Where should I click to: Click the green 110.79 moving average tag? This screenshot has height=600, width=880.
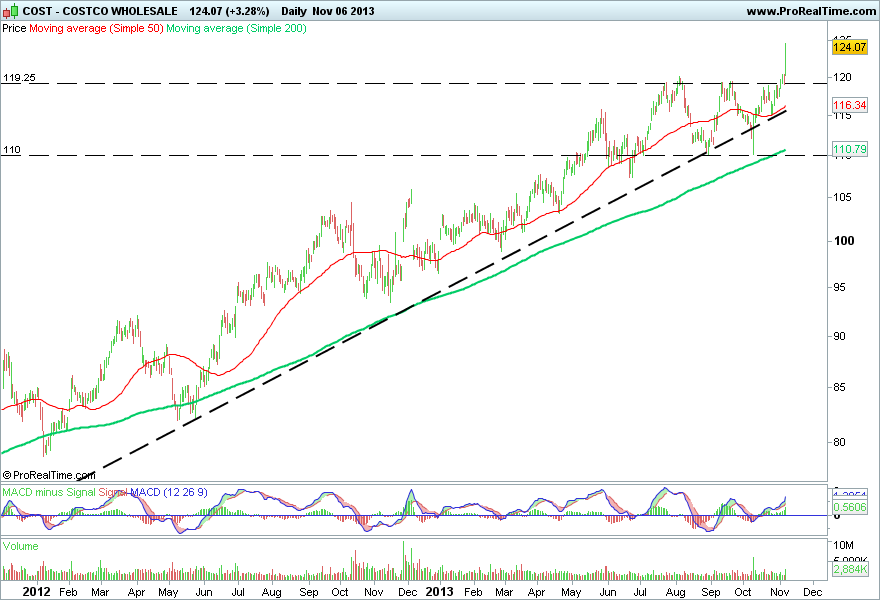[x=850, y=149]
